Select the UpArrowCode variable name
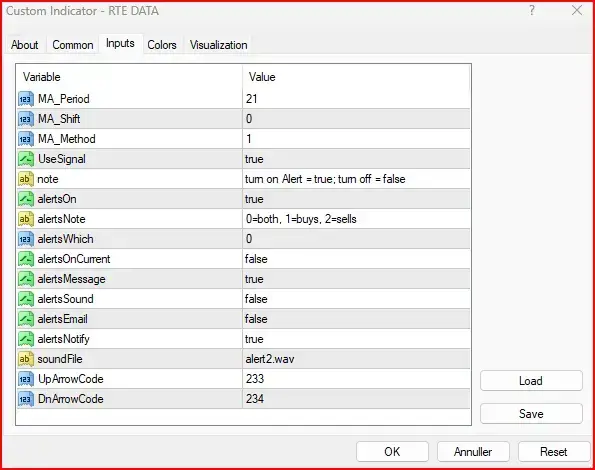The height and width of the screenshot is (470, 595). [71, 379]
